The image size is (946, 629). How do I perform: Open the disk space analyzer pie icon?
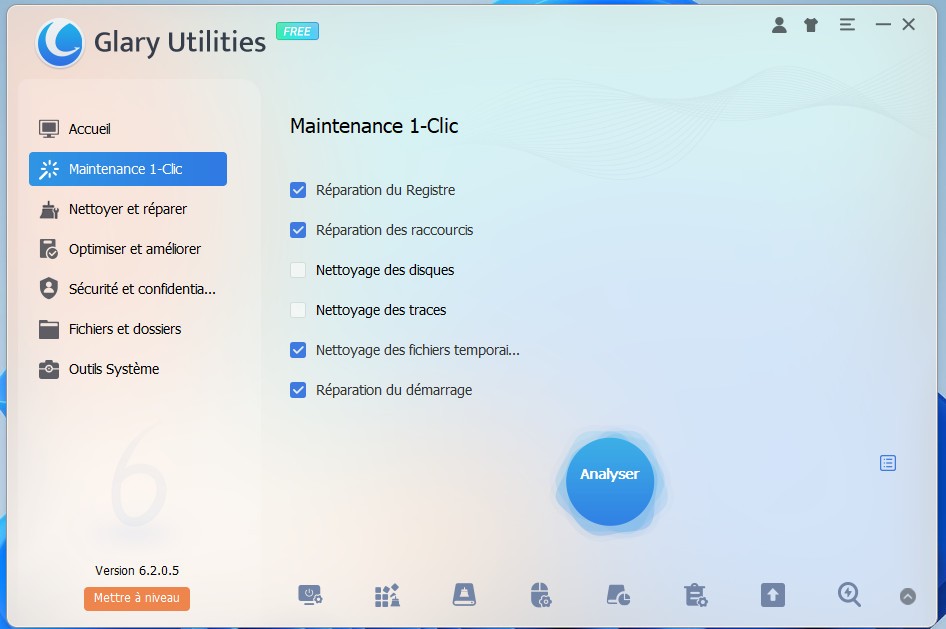[x=618, y=595]
